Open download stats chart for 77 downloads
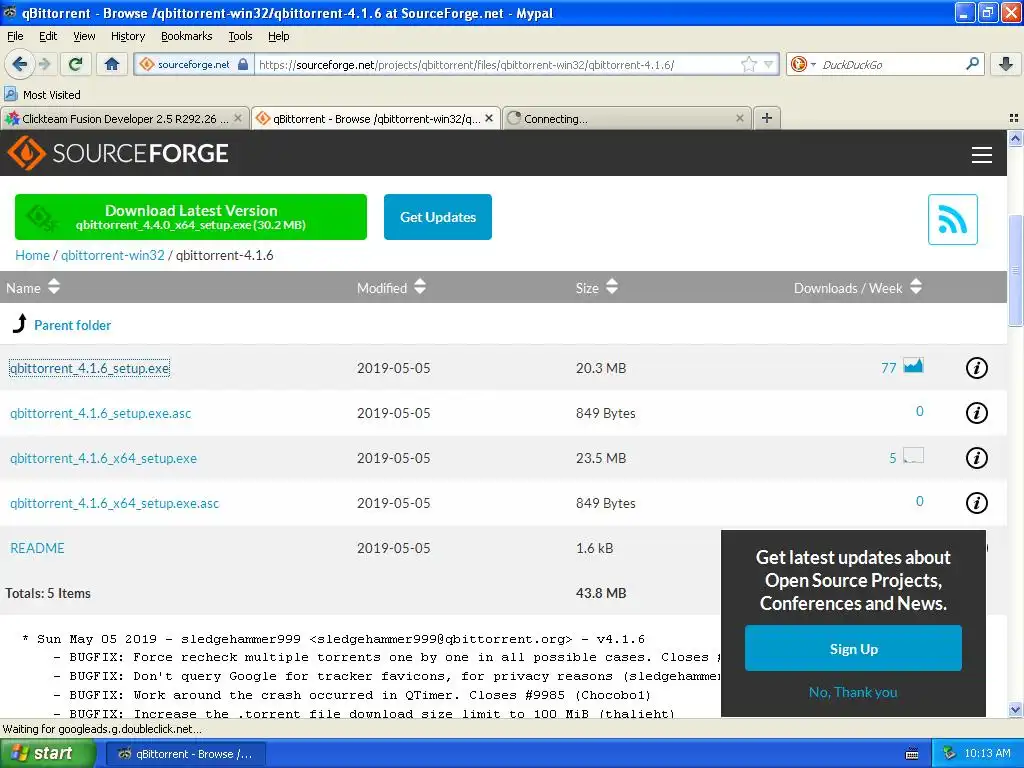 (913, 365)
